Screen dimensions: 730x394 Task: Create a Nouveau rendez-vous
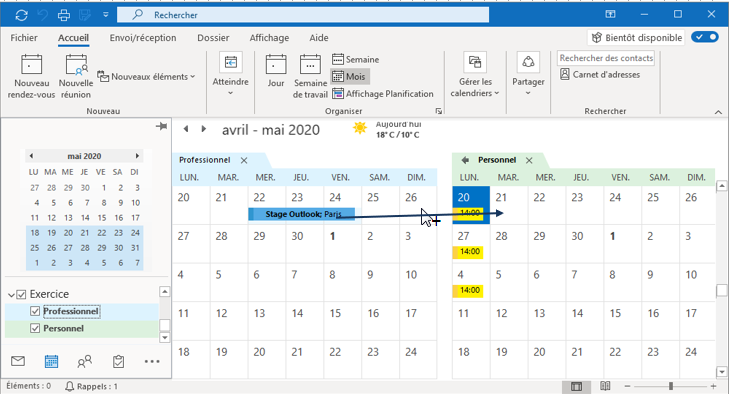click(x=31, y=76)
